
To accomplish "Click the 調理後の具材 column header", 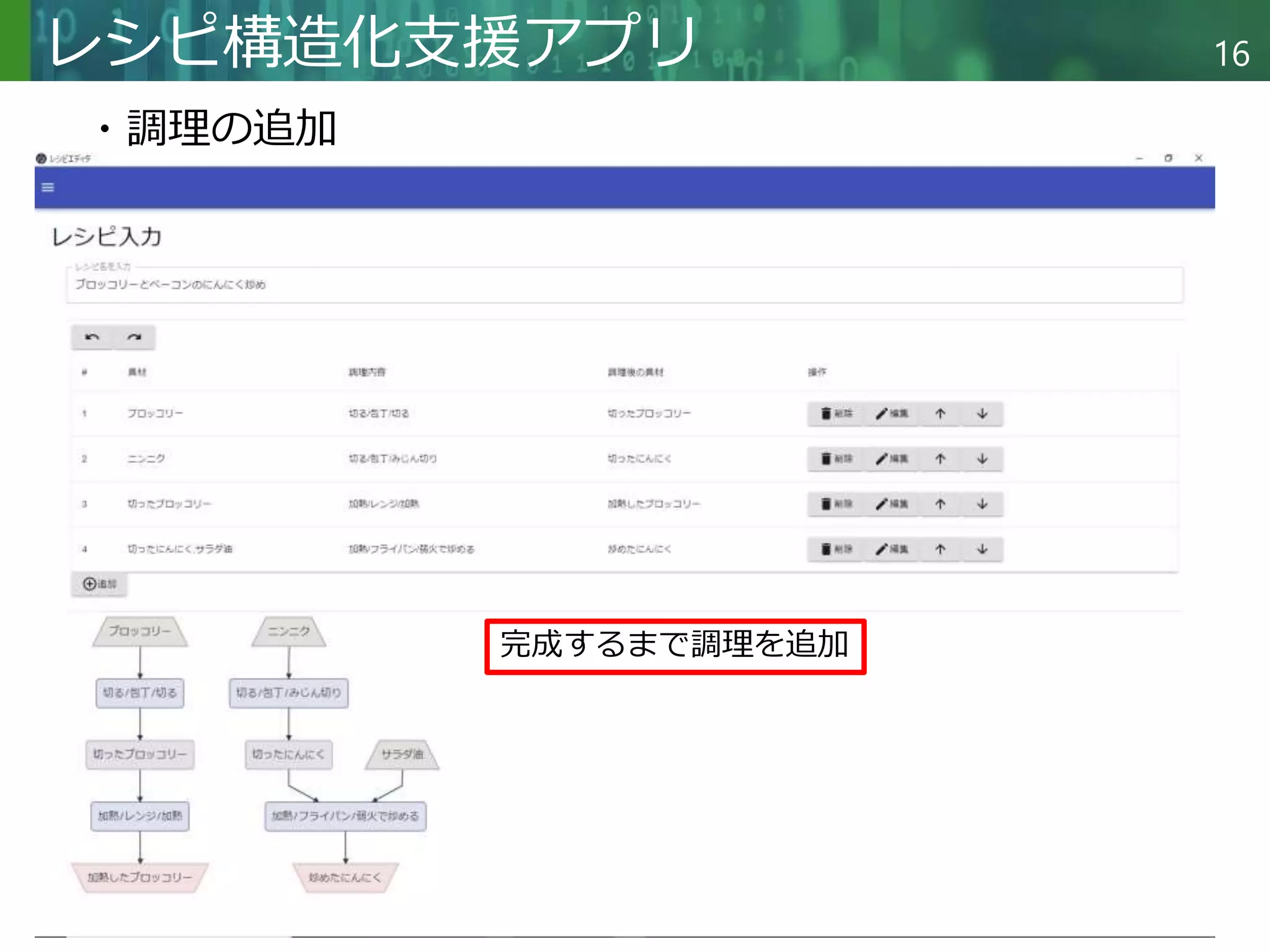I will pyautogui.click(x=636, y=372).
